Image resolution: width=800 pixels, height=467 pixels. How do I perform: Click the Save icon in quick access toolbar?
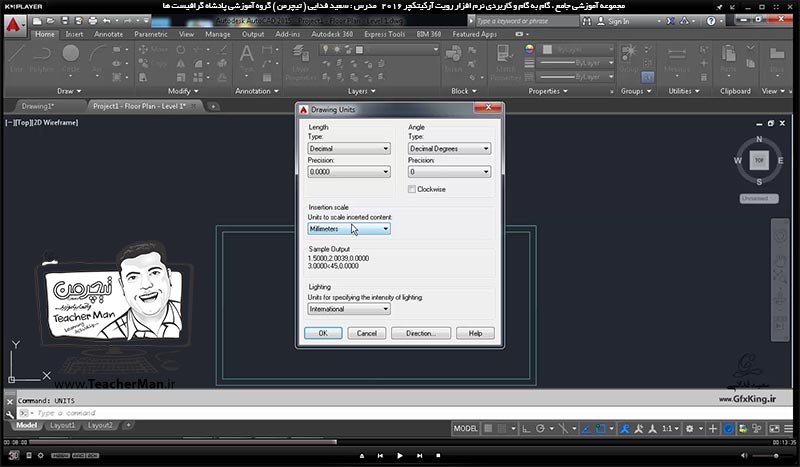pyautogui.click(x=65, y=21)
